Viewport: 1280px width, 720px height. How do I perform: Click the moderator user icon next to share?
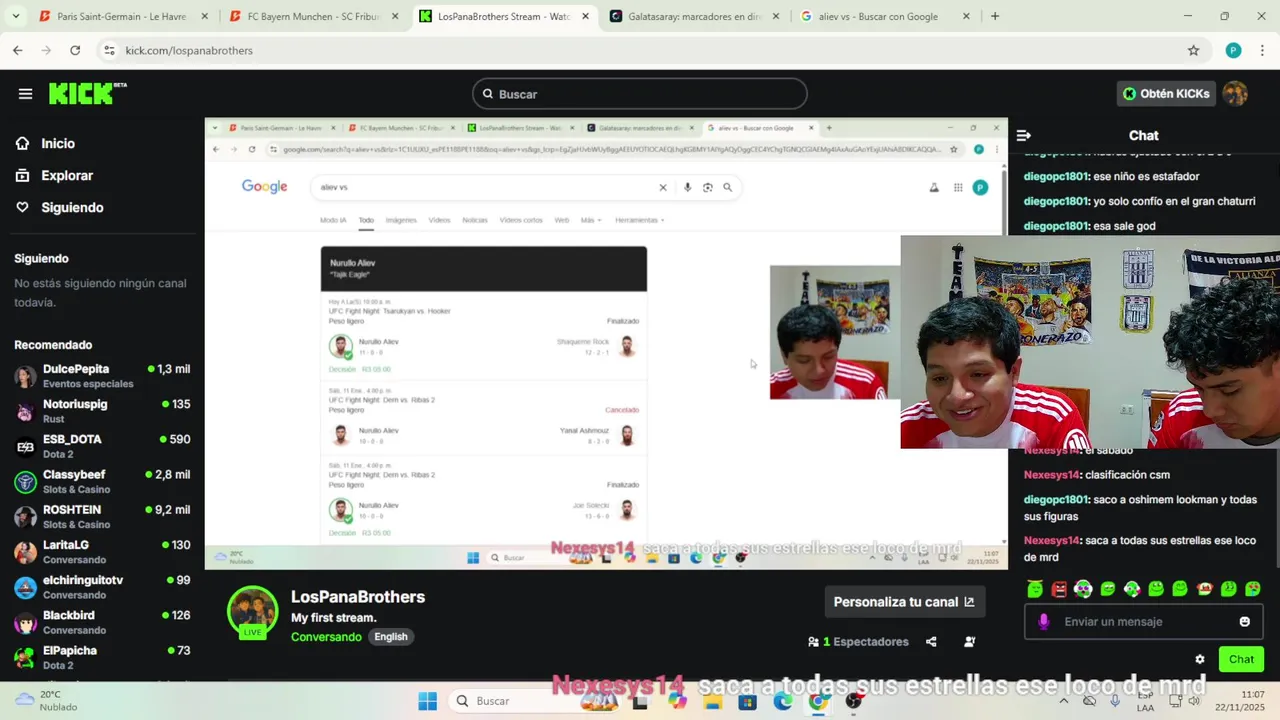[969, 642]
